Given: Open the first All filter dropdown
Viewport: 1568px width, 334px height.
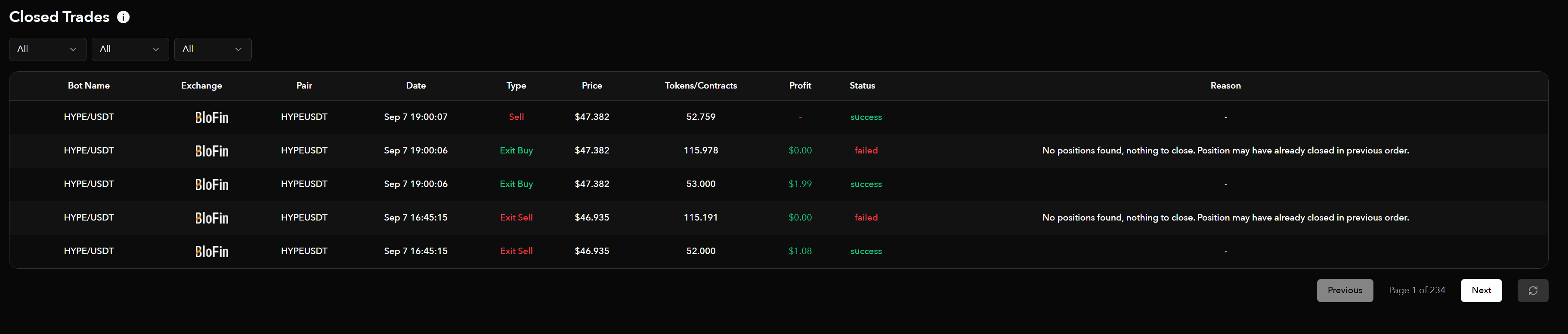Looking at the screenshot, I should (x=47, y=49).
